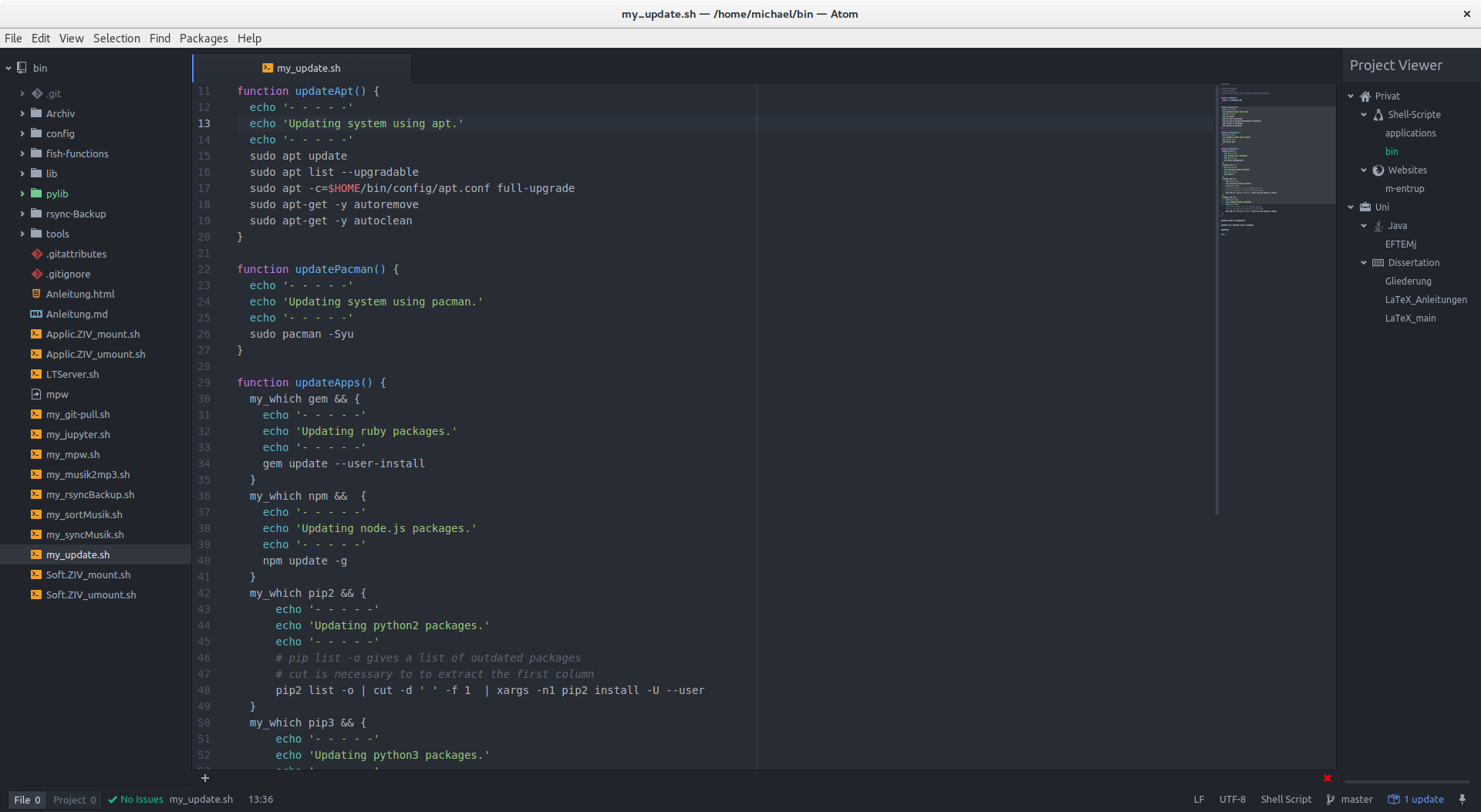The width and height of the screenshot is (1481, 812).
Task: Collapse the bin root folder
Action: pos(8,68)
